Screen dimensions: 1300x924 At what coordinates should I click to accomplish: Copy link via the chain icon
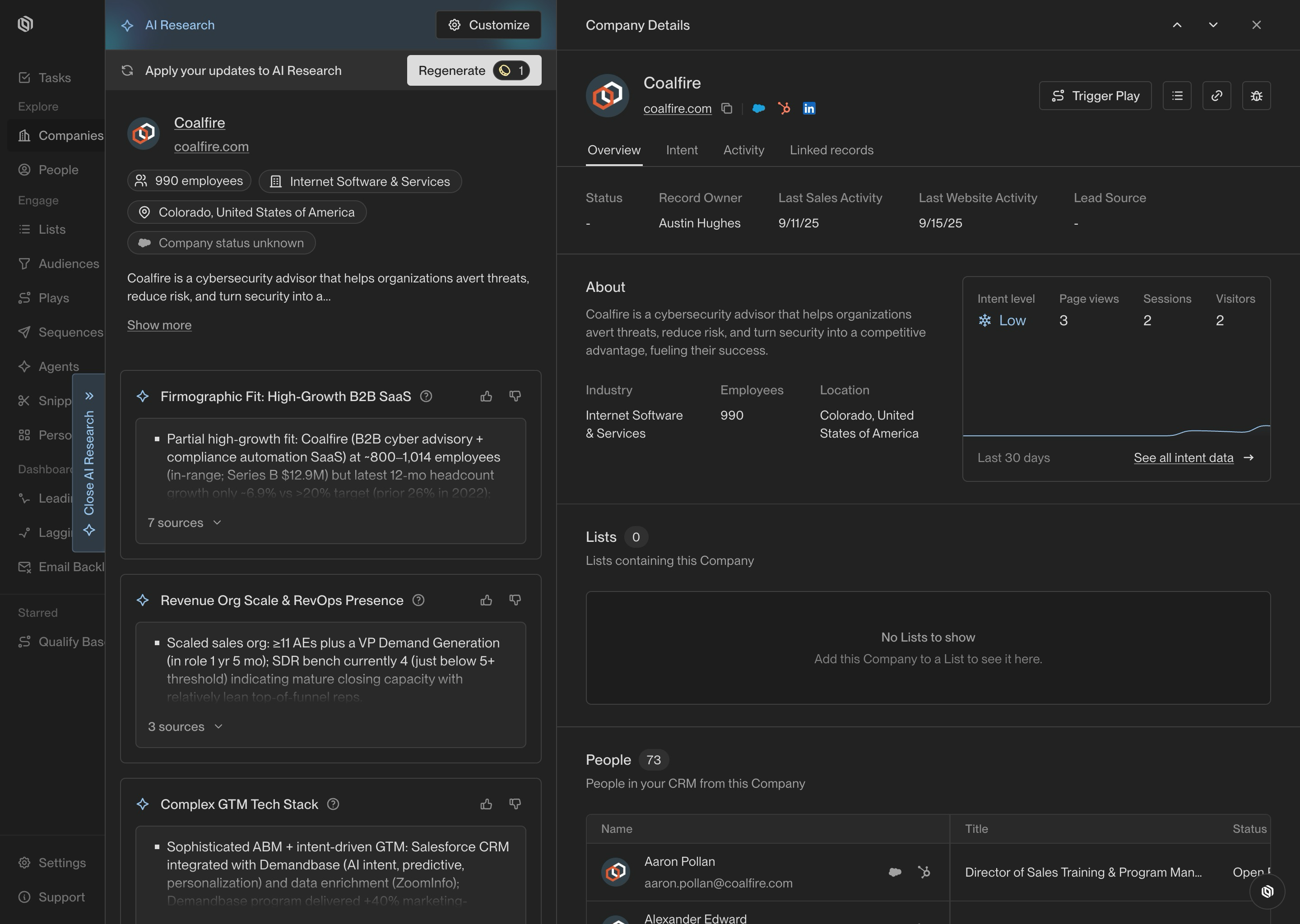point(1217,96)
